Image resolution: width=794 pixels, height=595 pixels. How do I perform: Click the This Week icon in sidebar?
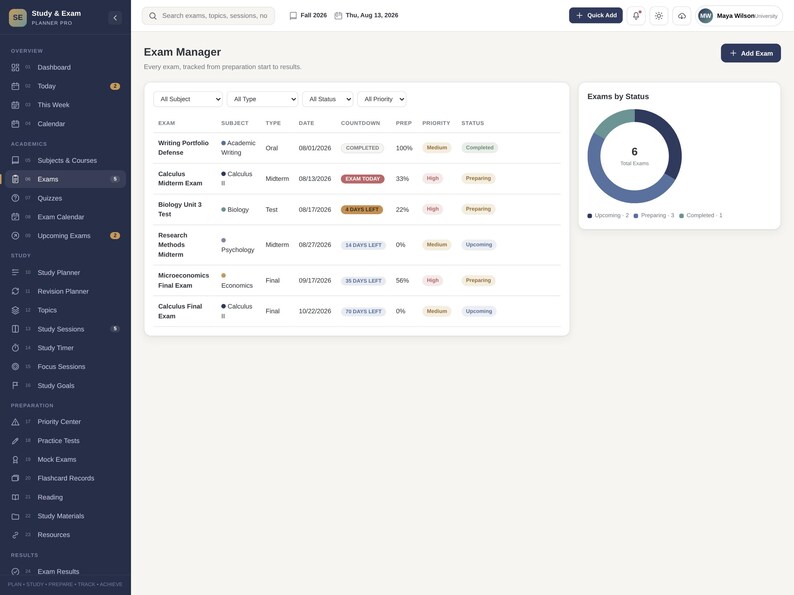15,105
